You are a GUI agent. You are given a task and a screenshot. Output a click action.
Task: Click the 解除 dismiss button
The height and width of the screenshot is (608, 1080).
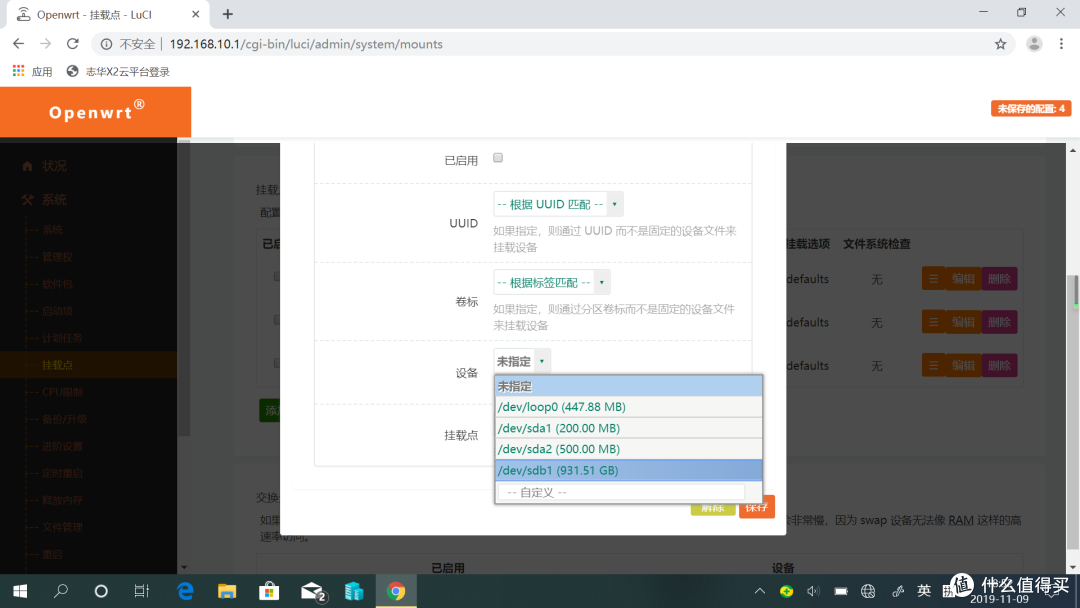[x=713, y=509]
